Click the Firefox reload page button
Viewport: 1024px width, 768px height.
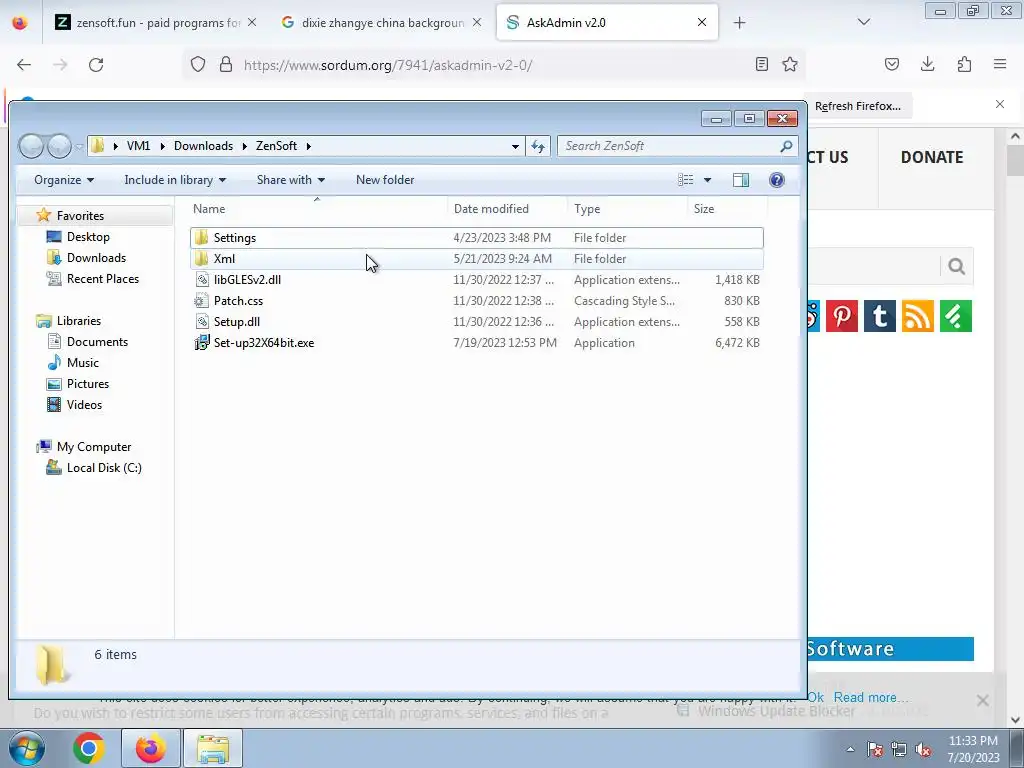96,65
